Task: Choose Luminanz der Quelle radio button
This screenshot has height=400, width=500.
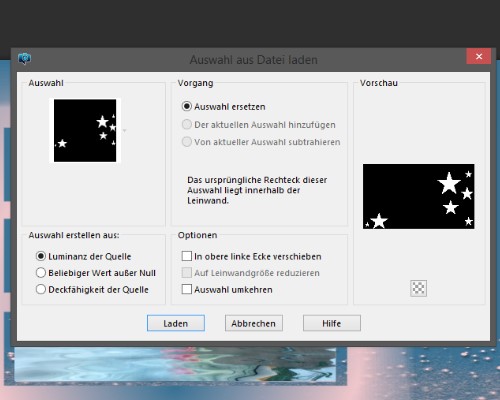Action: coord(41,256)
